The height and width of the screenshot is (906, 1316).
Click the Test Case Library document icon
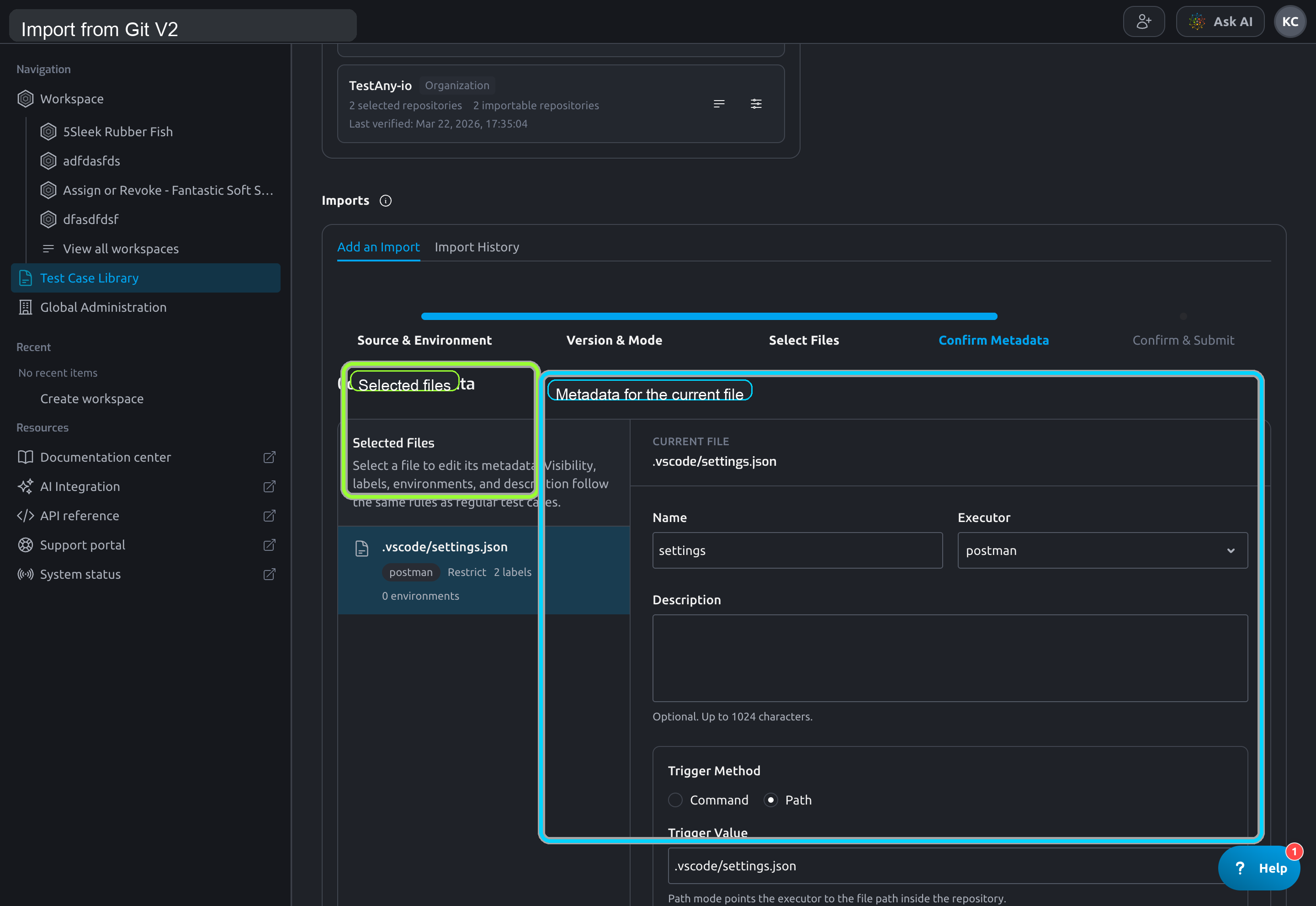(x=26, y=278)
